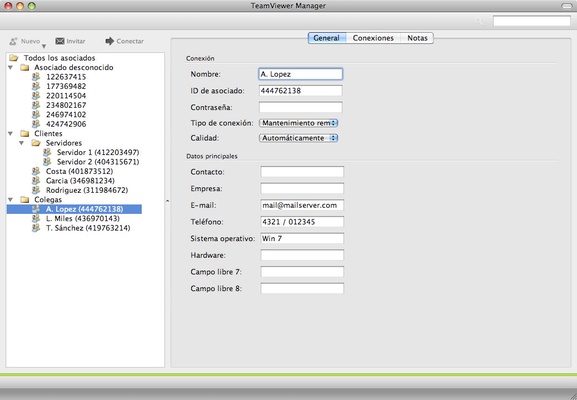Select 'T. Sánchez (419763214)' text
The width and height of the screenshot is (577, 400).
click(88, 228)
